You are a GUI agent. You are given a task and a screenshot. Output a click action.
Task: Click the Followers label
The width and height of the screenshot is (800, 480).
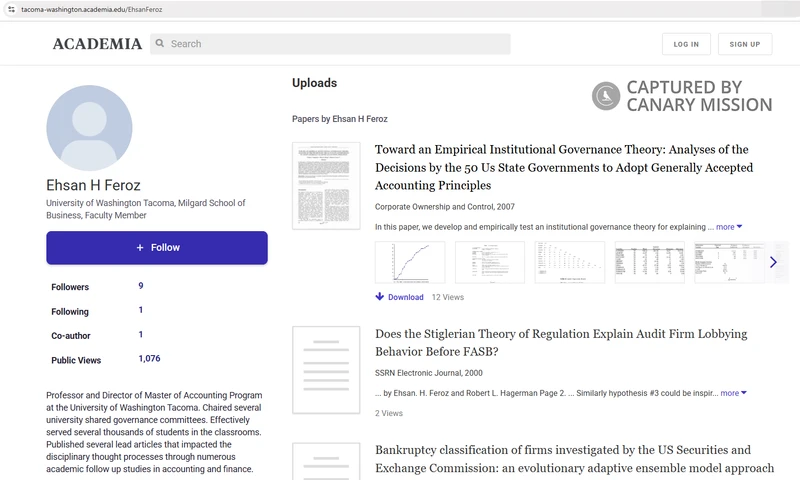[70, 287]
